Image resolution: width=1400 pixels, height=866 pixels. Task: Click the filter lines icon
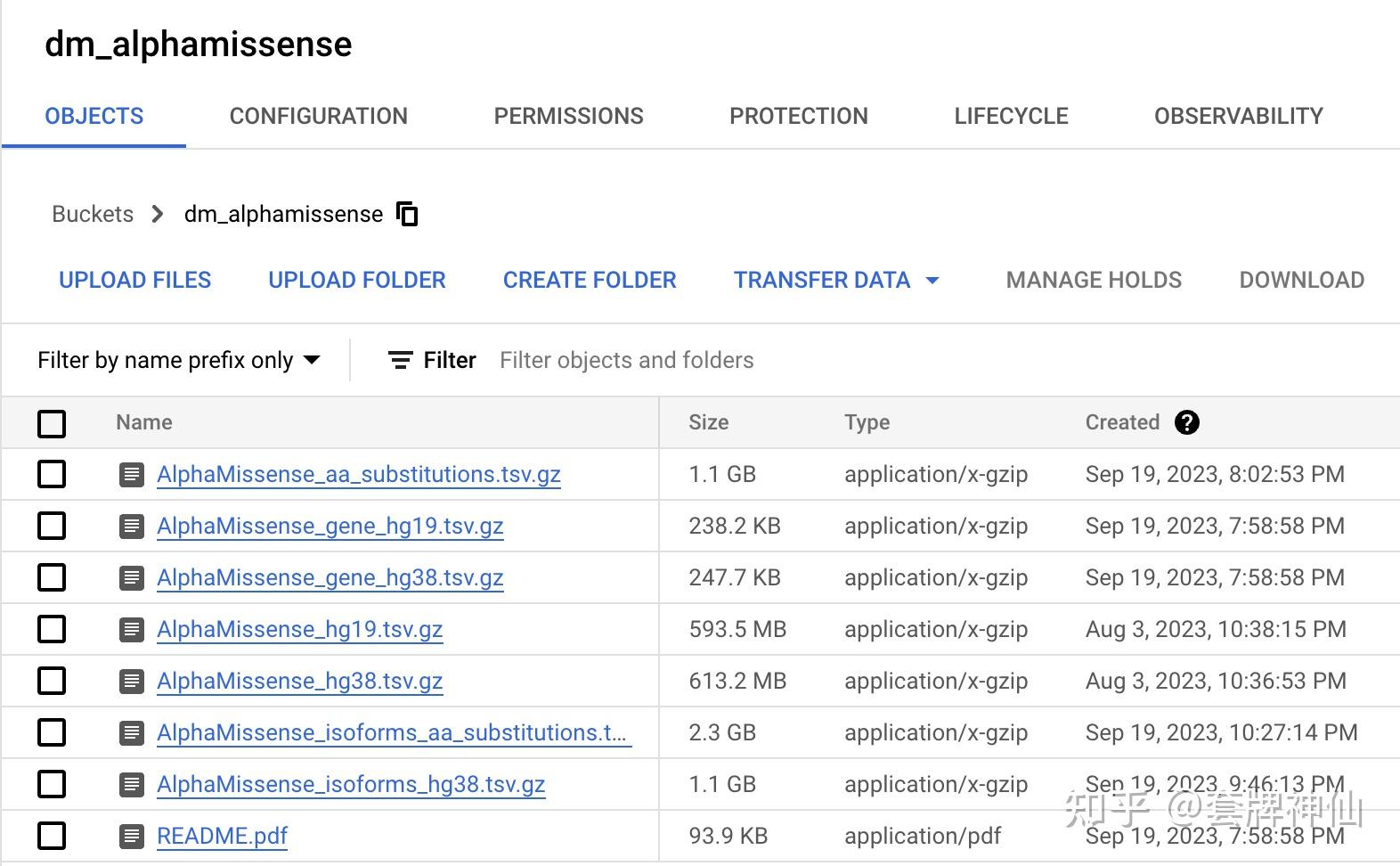pos(401,360)
